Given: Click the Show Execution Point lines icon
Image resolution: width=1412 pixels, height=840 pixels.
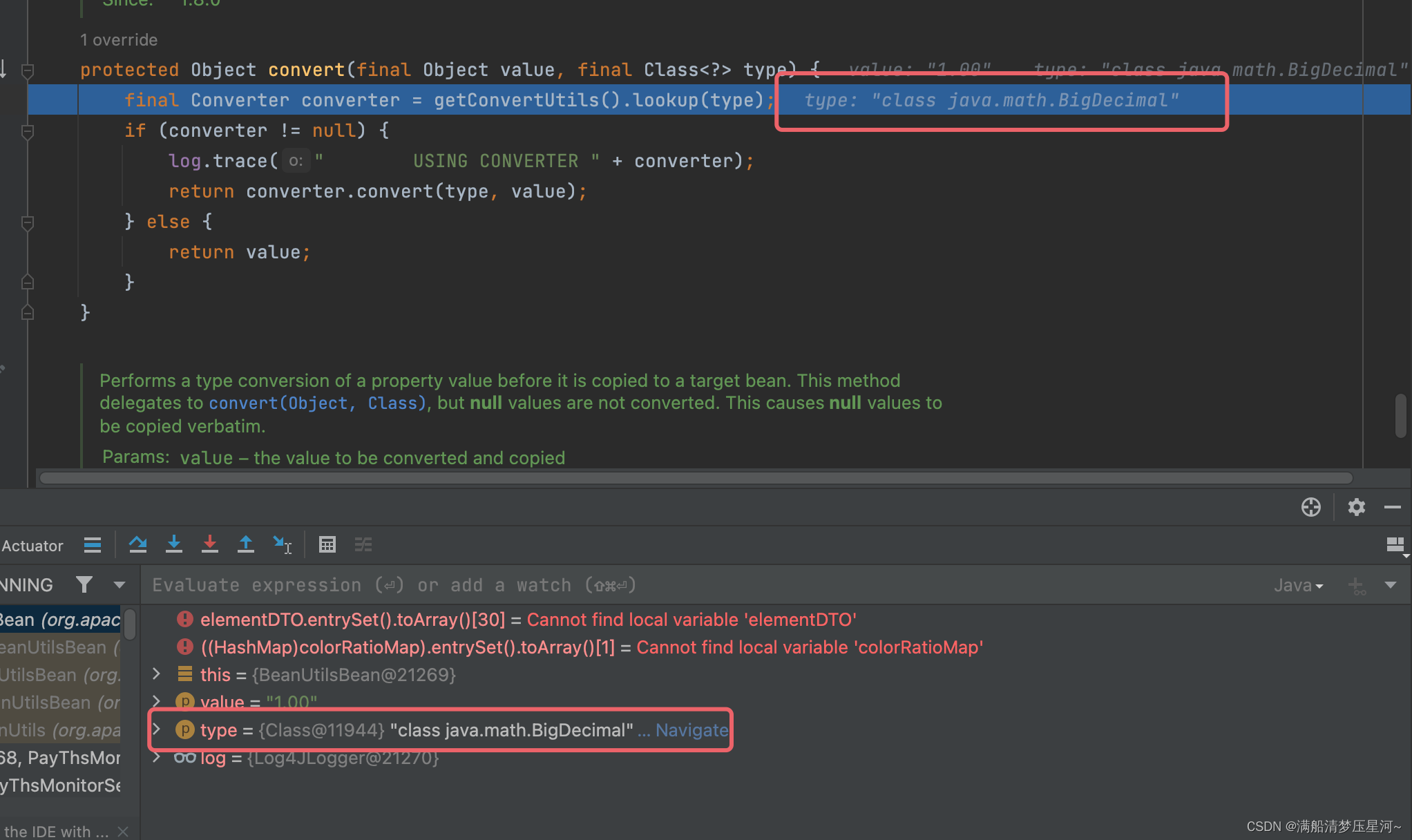Looking at the screenshot, I should pos(93,545).
